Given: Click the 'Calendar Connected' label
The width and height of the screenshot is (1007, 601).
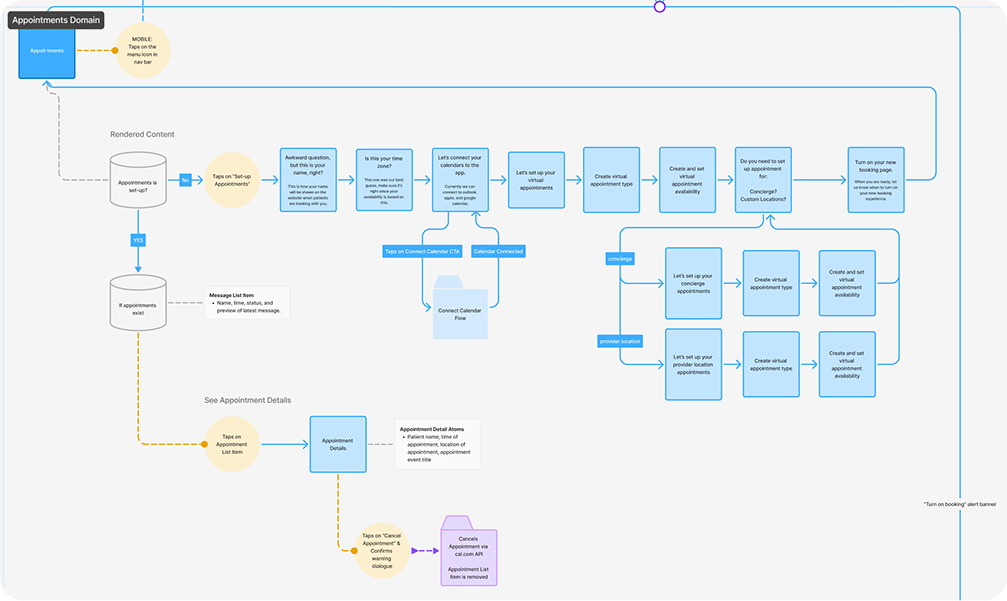Looking at the screenshot, I should [498, 251].
